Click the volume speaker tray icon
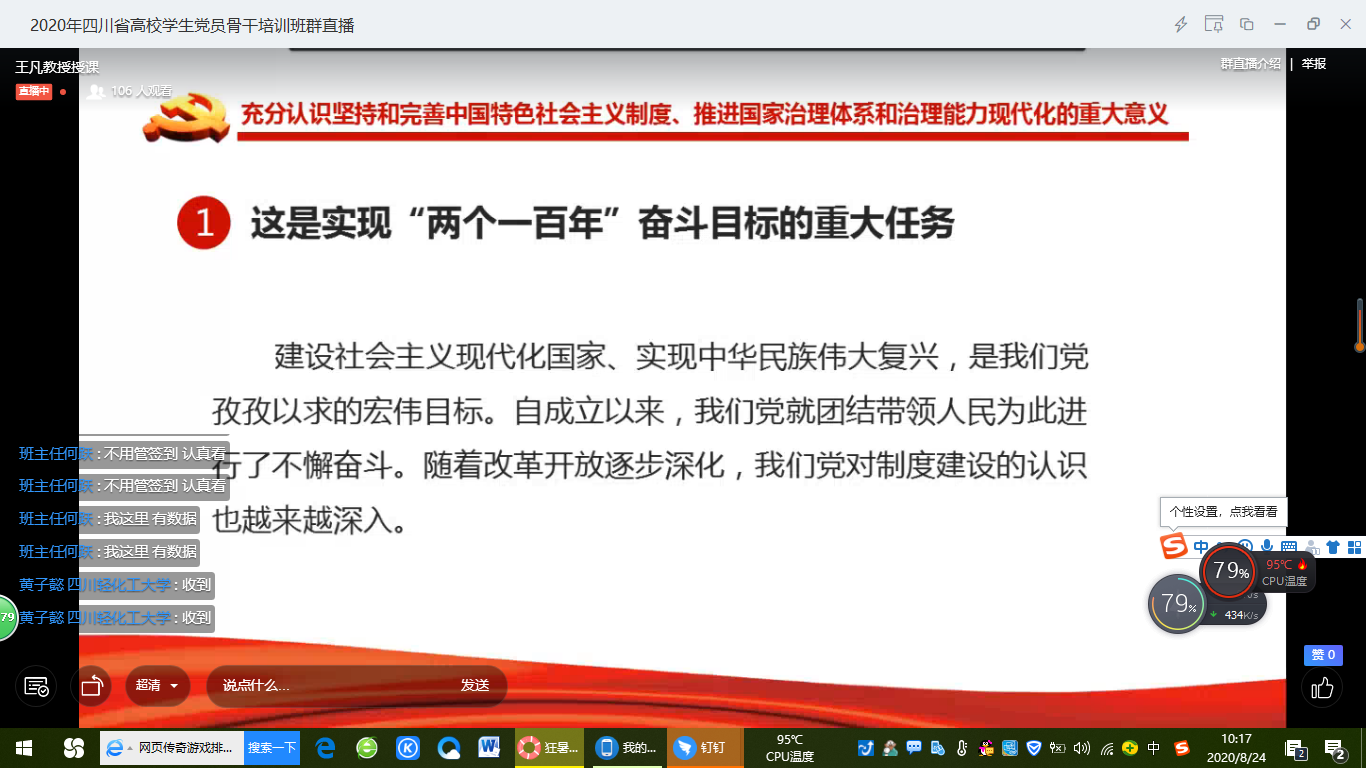Viewport: 1366px width, 768px height. click(x=1081, y=748)
